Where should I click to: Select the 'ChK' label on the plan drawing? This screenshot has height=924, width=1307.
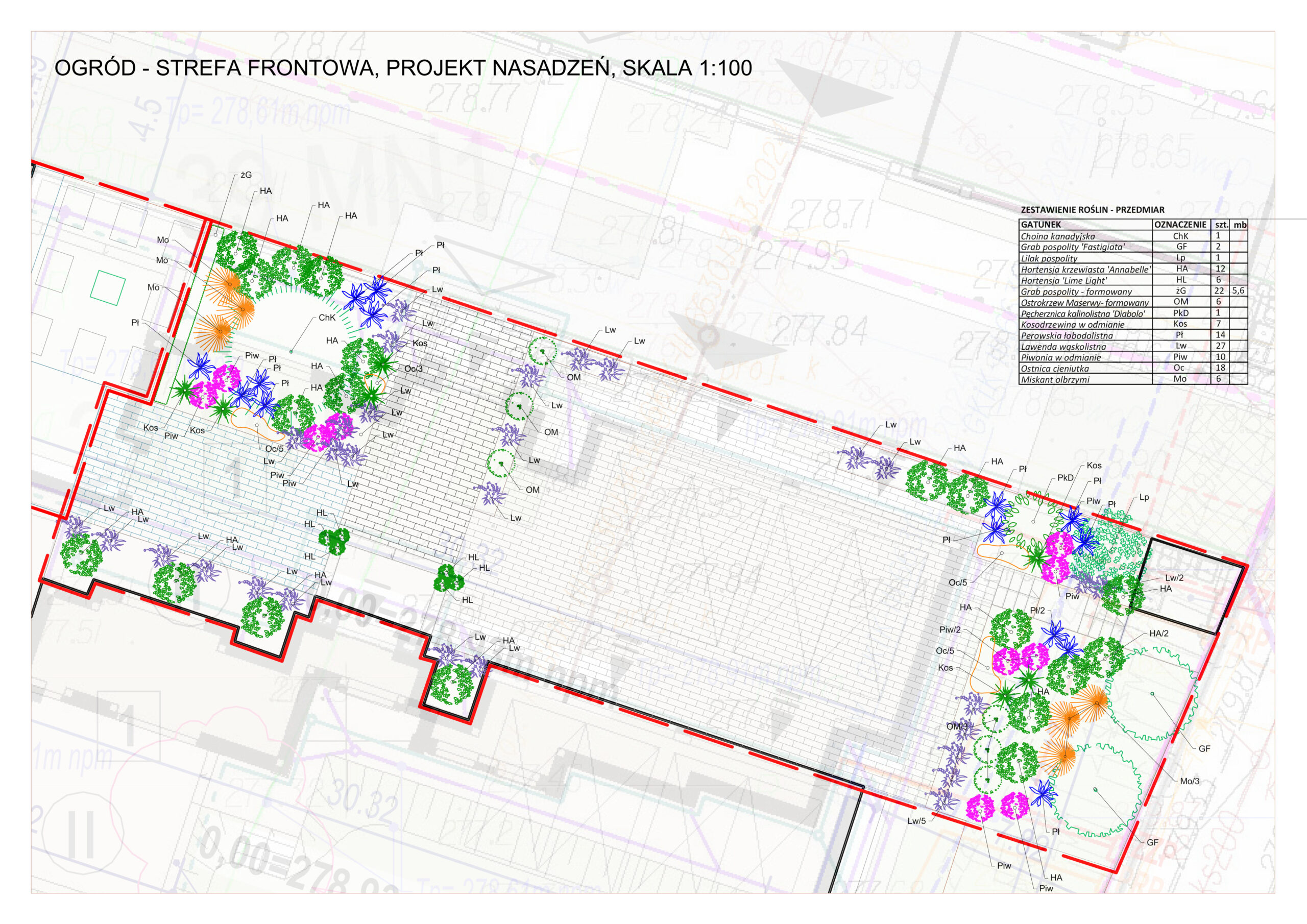click(x=327, y=318)
